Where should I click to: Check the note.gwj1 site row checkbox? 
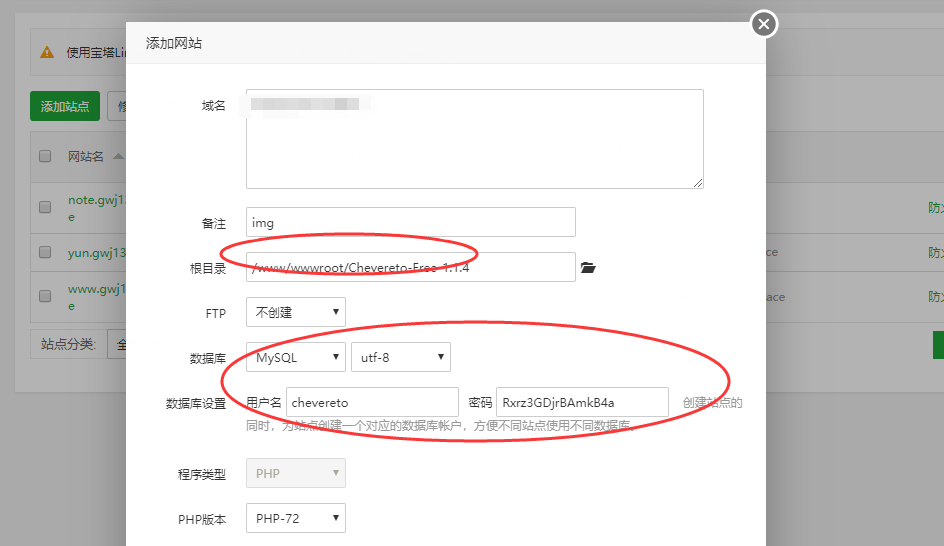tap(45, 207)
